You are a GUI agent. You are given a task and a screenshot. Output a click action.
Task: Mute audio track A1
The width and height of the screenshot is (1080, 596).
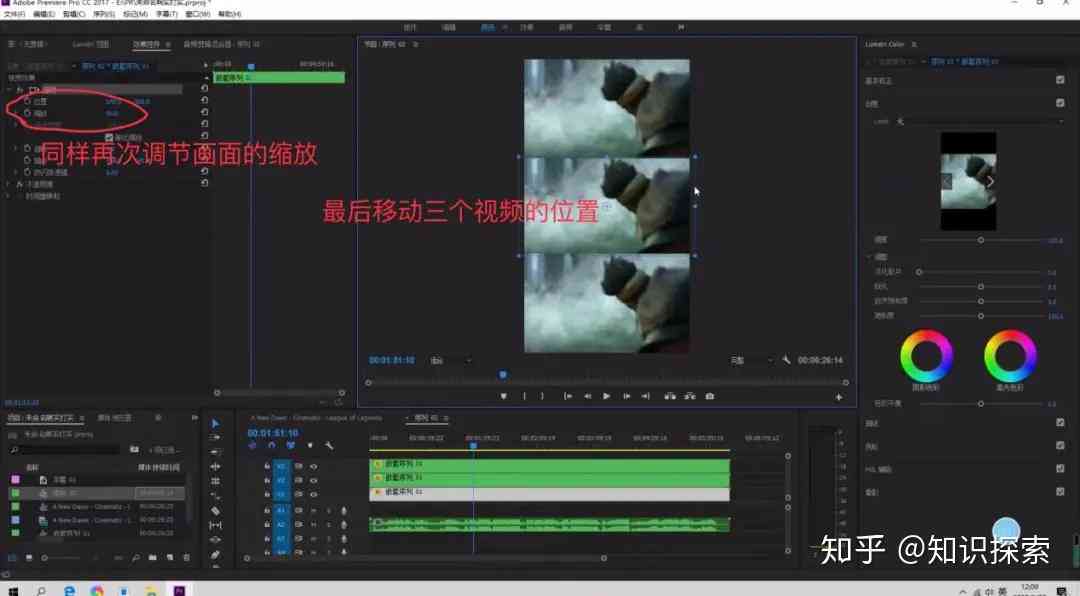click(x=313, y=511)
